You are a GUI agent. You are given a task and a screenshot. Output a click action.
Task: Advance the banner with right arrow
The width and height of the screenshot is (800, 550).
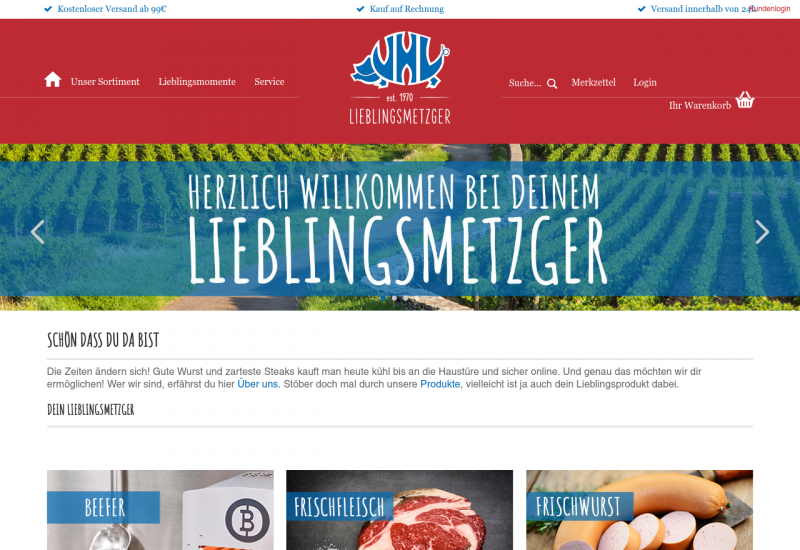[x=762, y=232]
